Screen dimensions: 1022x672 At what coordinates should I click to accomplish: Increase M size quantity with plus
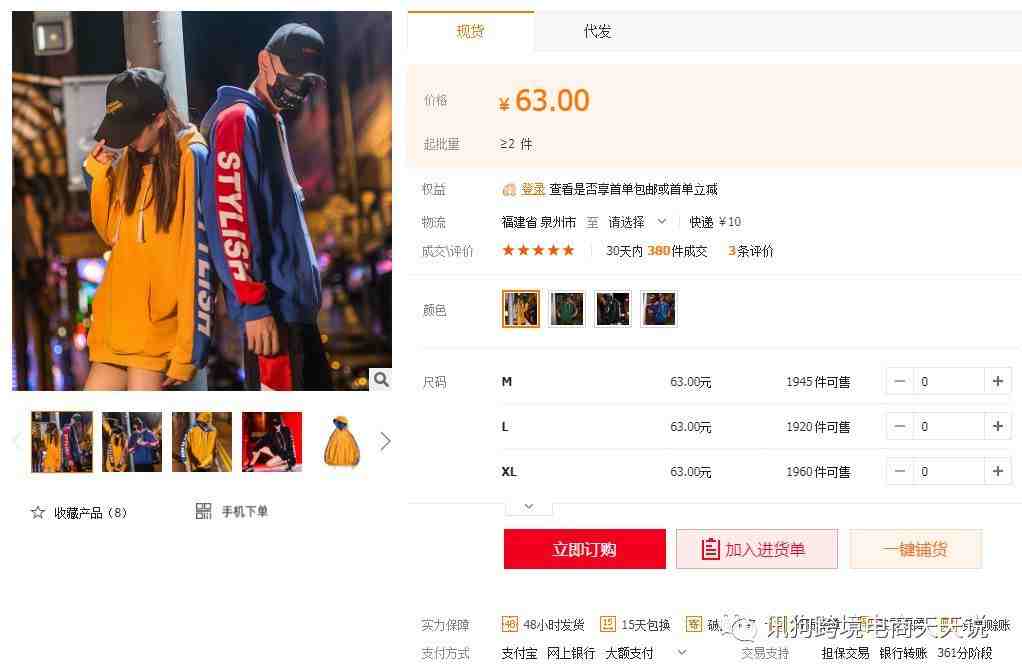[x=997, y=381]
